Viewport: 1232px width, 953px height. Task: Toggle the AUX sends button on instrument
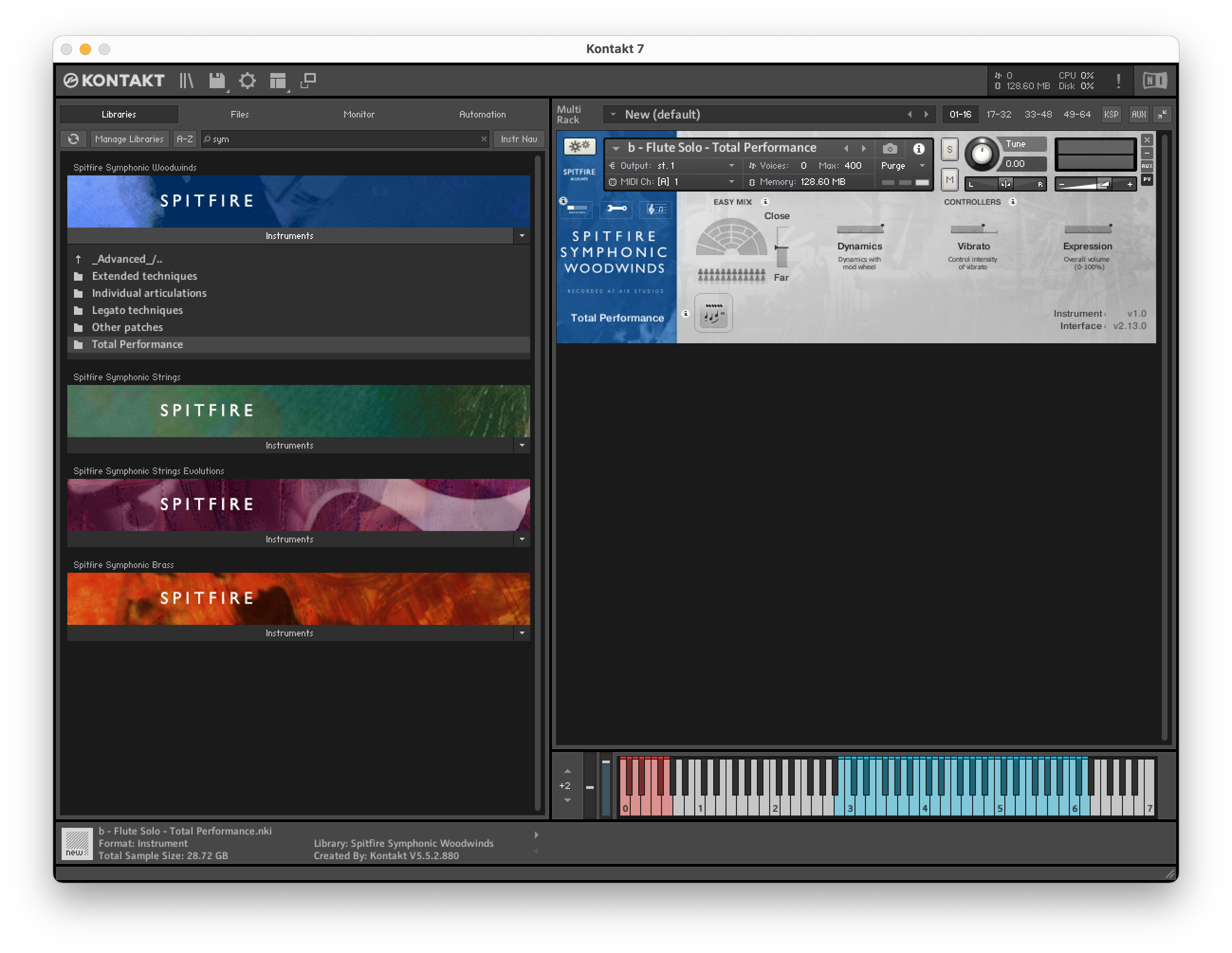(1146, 166)
